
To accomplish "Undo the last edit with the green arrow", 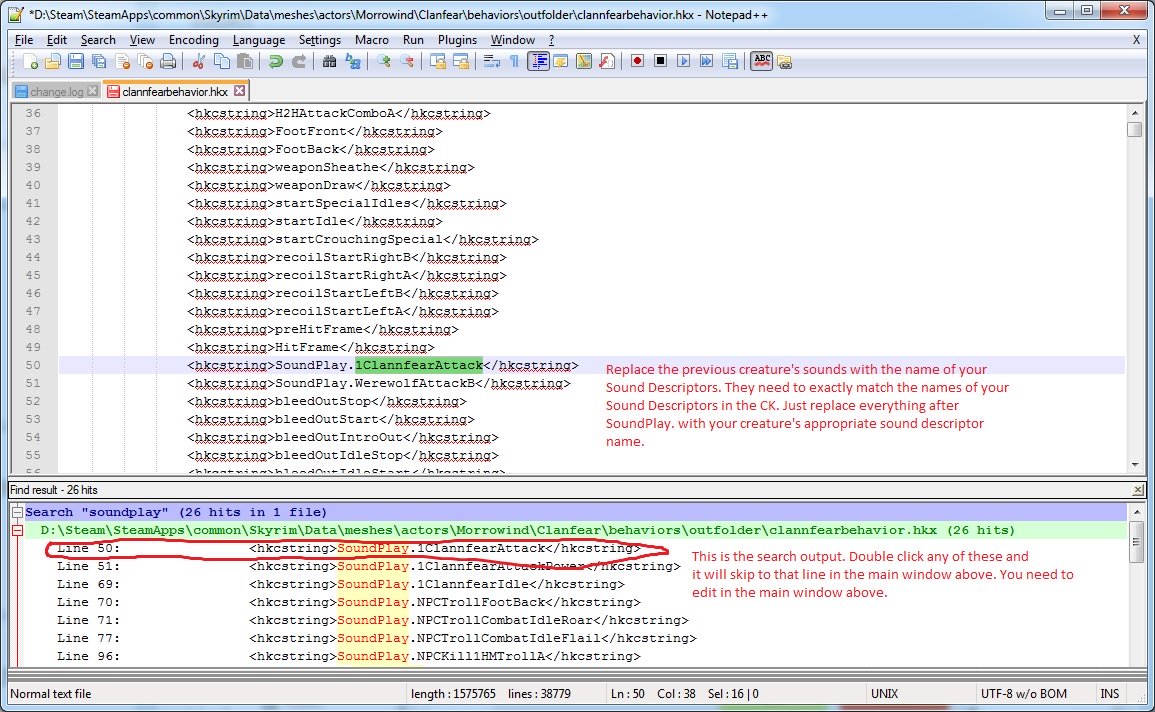I will [275, 62].
